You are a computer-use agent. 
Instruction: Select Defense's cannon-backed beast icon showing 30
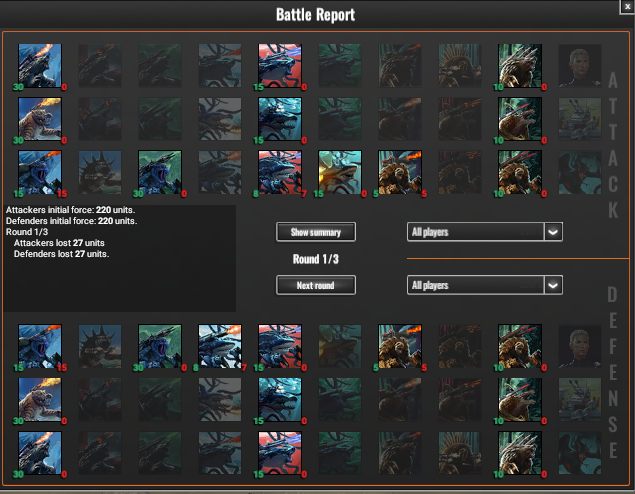pyautogui.click(x=40, y=453)
